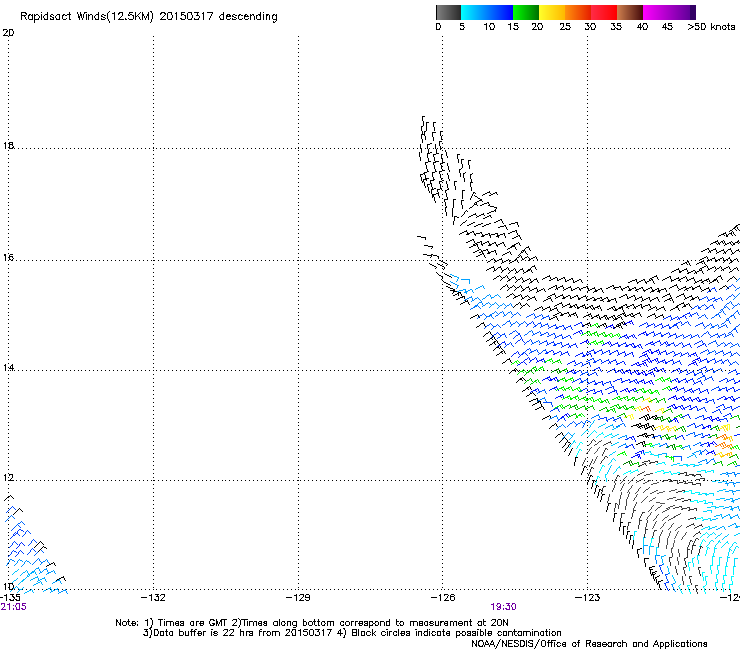Click the longitude label -126

(x=443, y=598)
